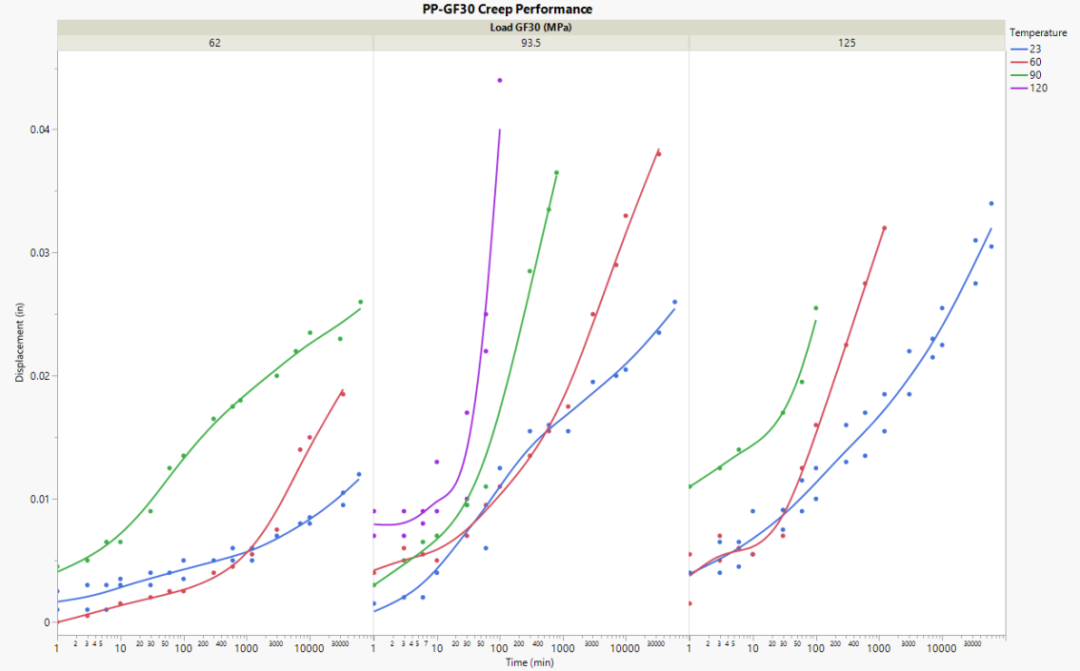Image resolution: width=1080 pixels, height=671 pixels.
Task: Select the green 90 legend entry
Action: pos(1026,75)
